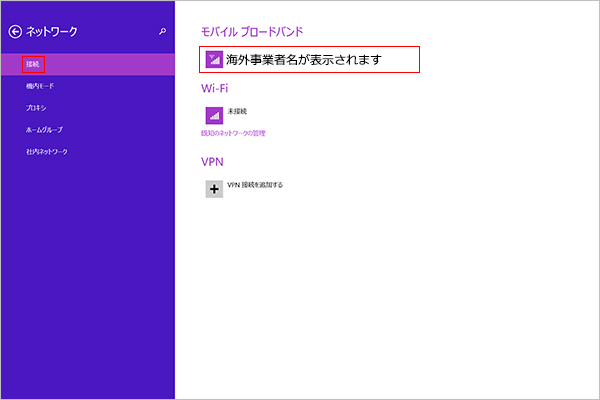Select 接続 in the sidebar
Screen dimensions: 600x400
pos(88,64)
